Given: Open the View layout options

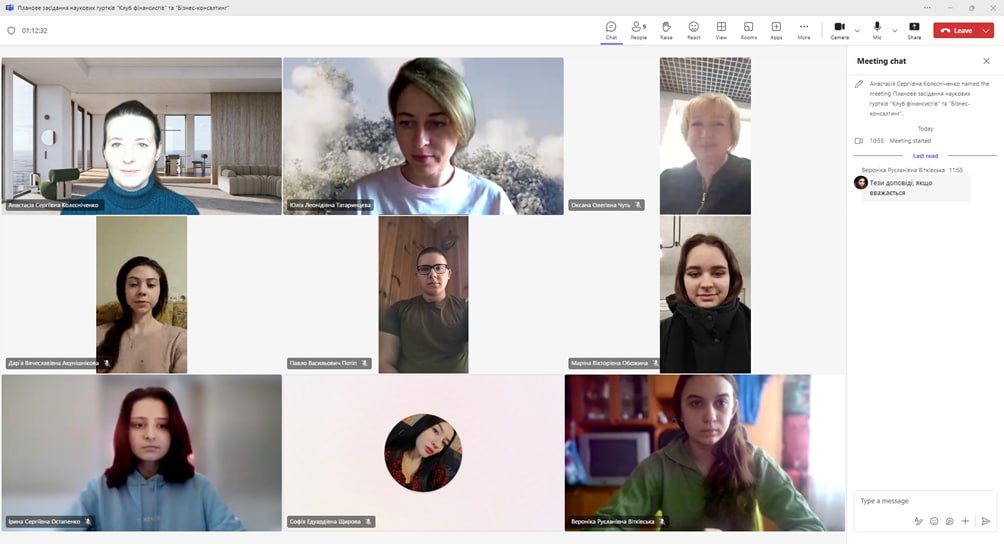Looking at the screenshot, I should [x=721, y=30].
